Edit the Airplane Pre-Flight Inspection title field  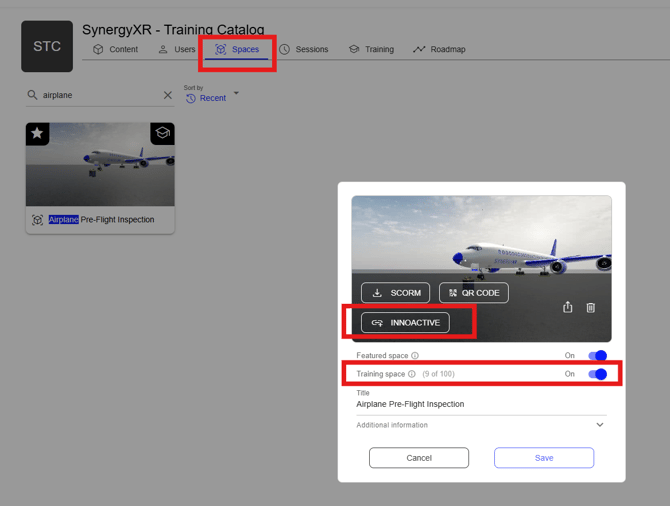coord(480,404)
